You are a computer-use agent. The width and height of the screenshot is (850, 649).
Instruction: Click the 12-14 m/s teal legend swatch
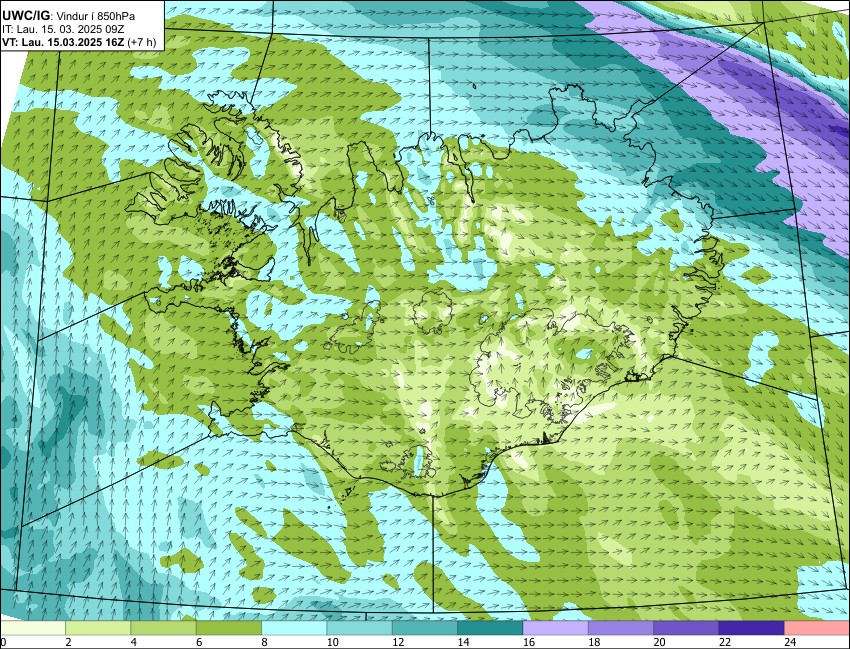[424, 628]
